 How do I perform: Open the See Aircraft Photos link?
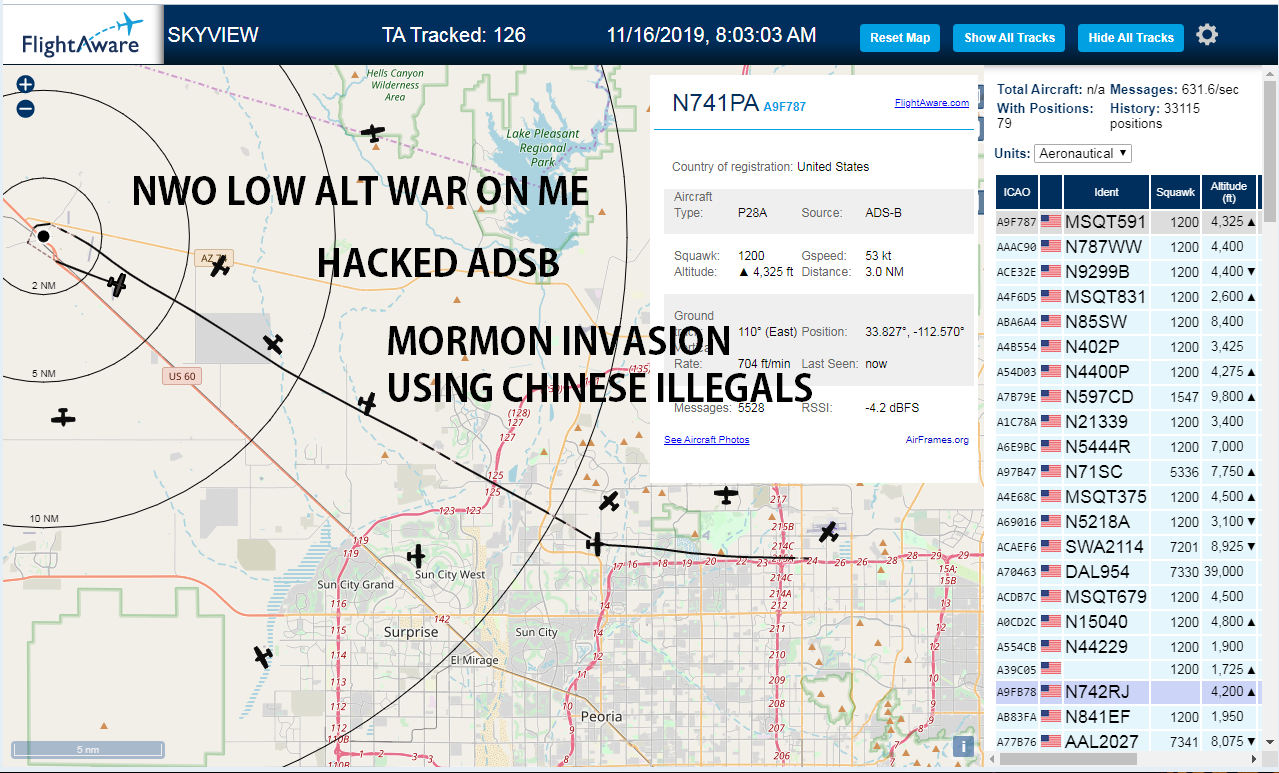(x=706, y=440)
